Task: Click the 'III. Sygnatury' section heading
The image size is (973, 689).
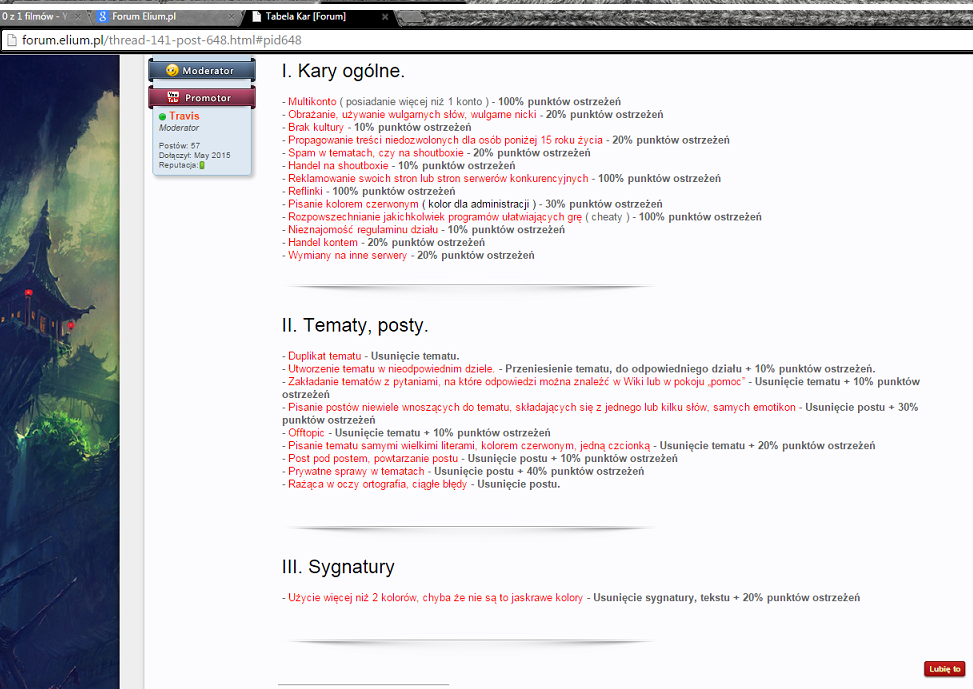Action: click(x=338, y=567)
